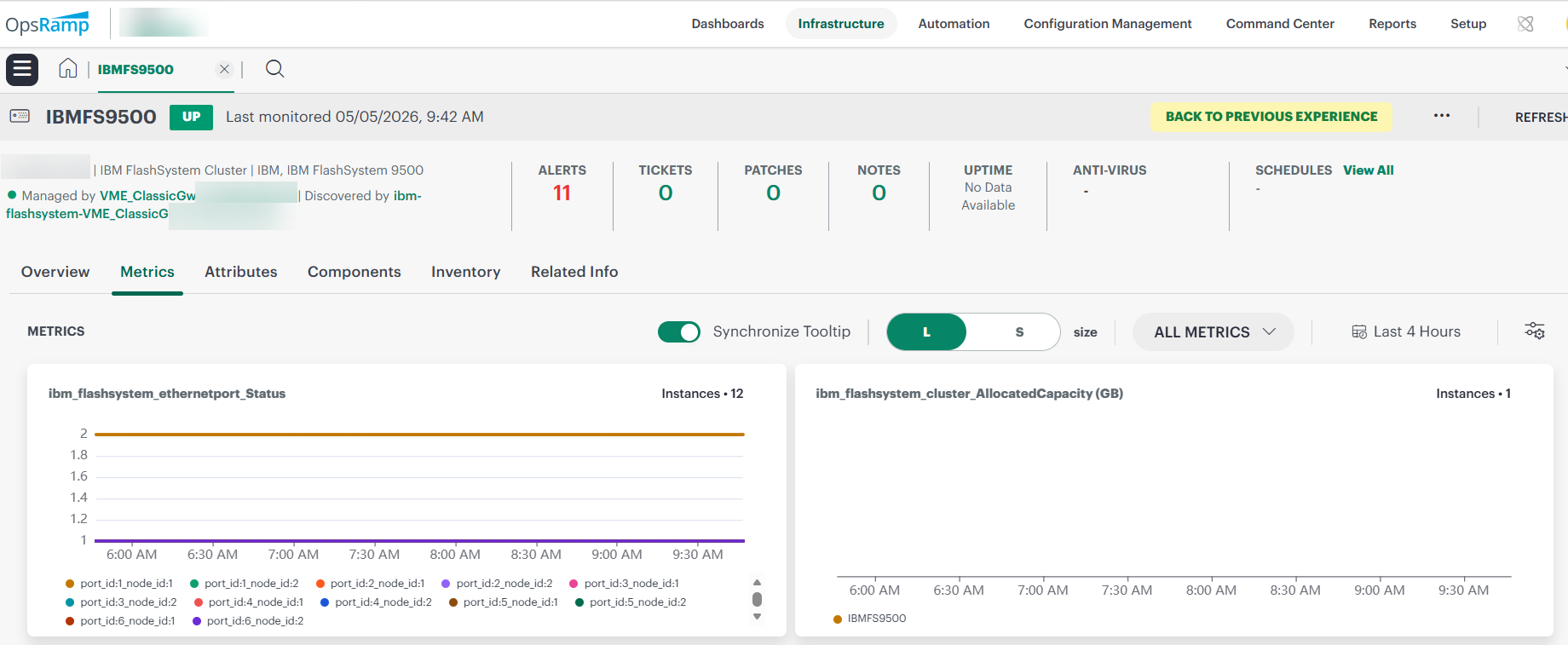This screenshot has width=1568, height=645.
Task: Expand the ALL METRICS dropdown
Action: pyautogui.click(x=1213, y=332)
